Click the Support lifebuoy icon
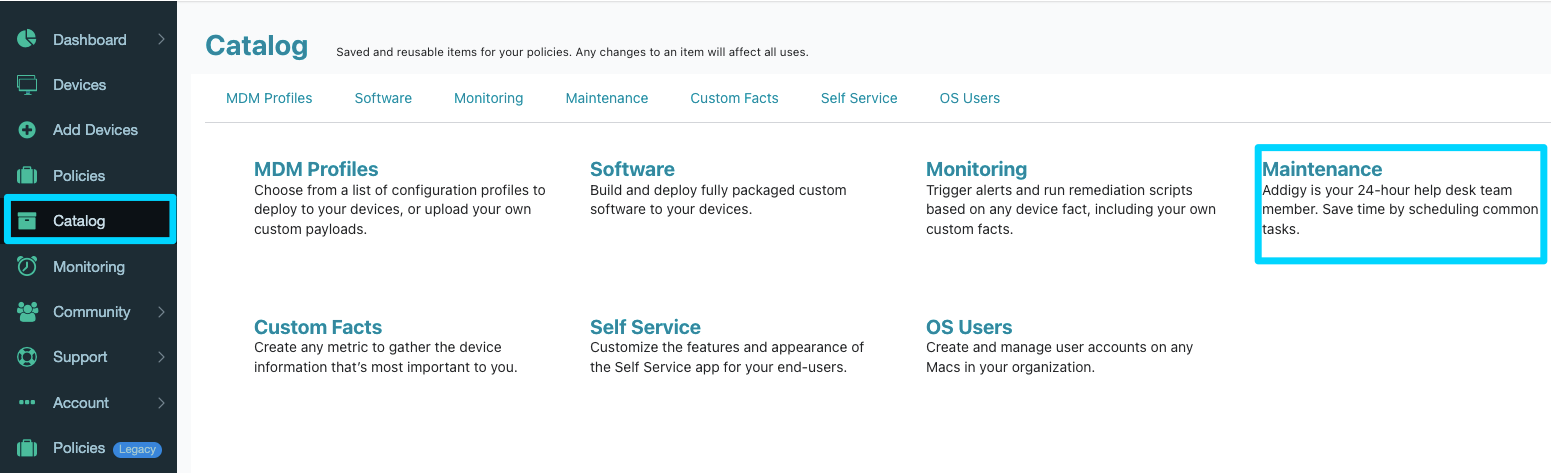This screenshot has width=1551, height=473. pos(27,357)
